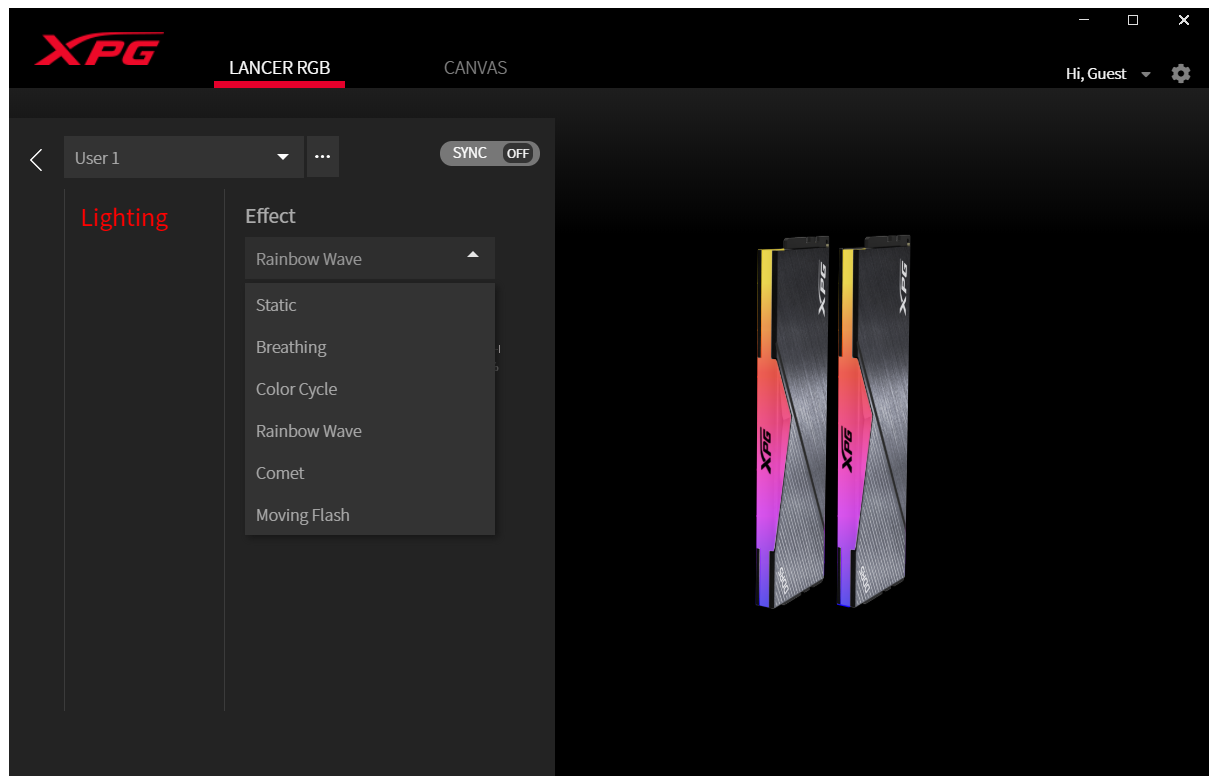Pick the Color Cycle effect
1224x784 pixels.
(370, 389)
